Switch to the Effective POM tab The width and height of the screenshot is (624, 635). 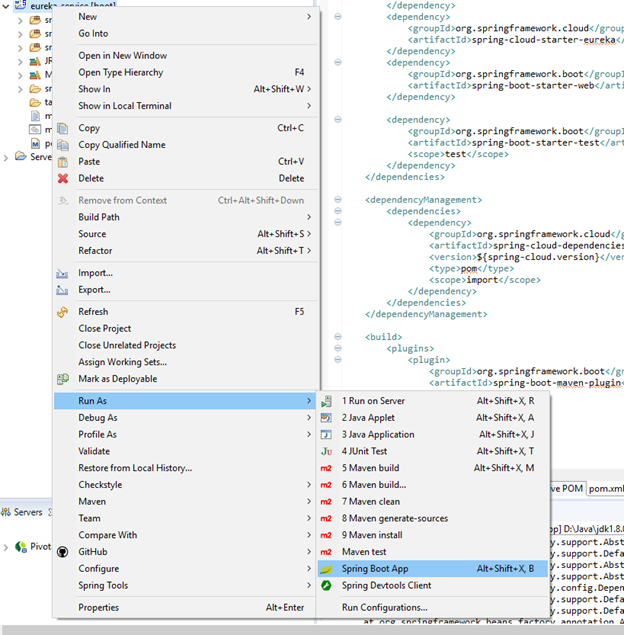pos(568,489)
